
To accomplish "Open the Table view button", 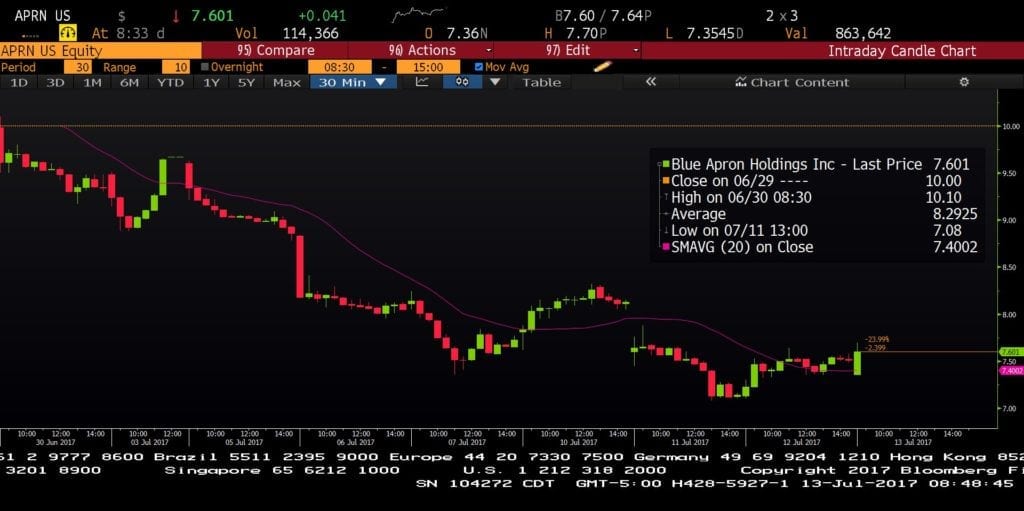I will tap(541, 82).
